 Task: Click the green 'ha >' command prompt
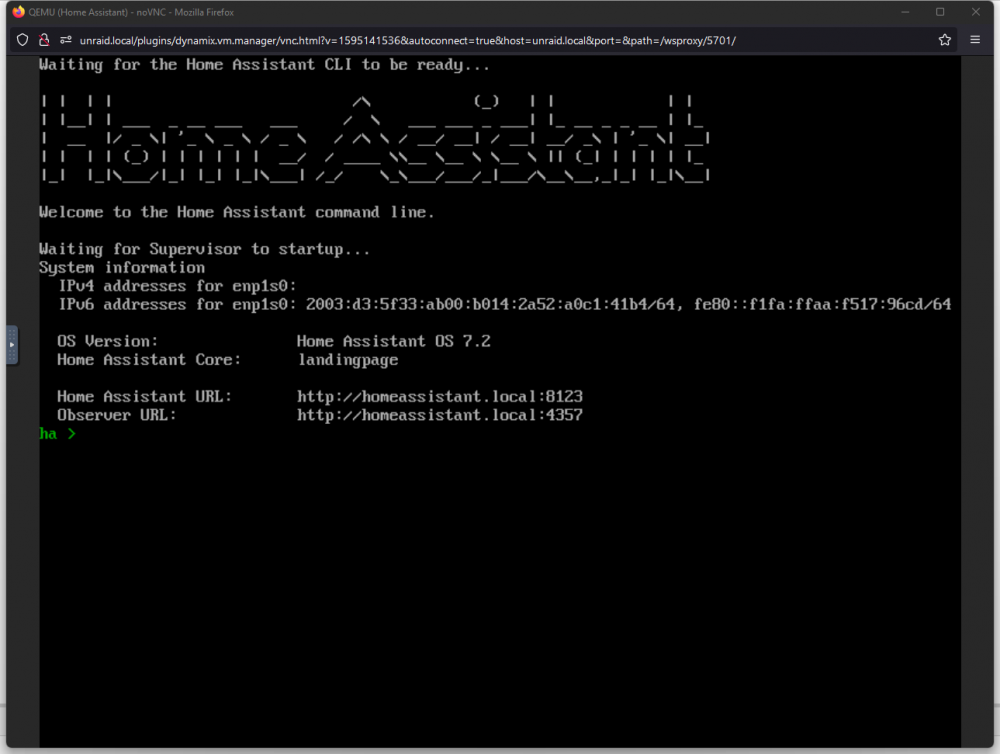(57, 434)
